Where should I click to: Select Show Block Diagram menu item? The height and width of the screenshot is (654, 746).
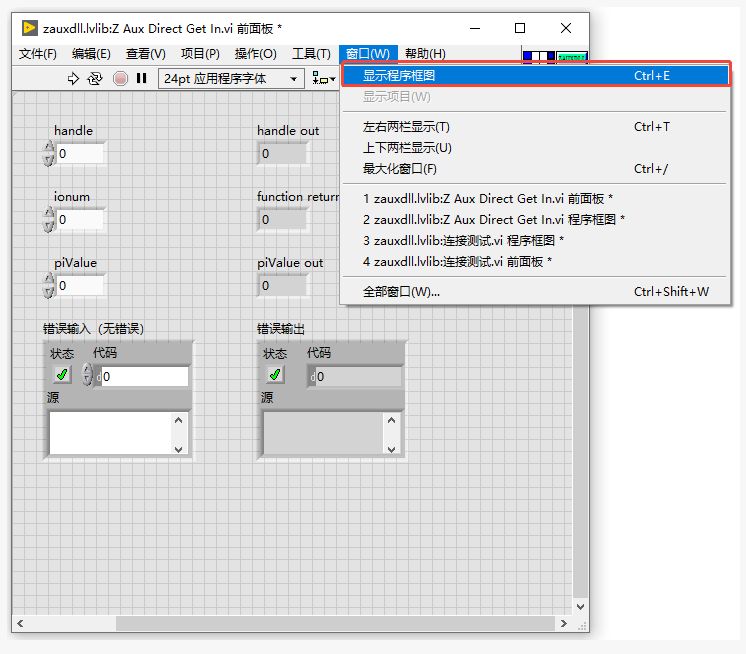point(399,75)
